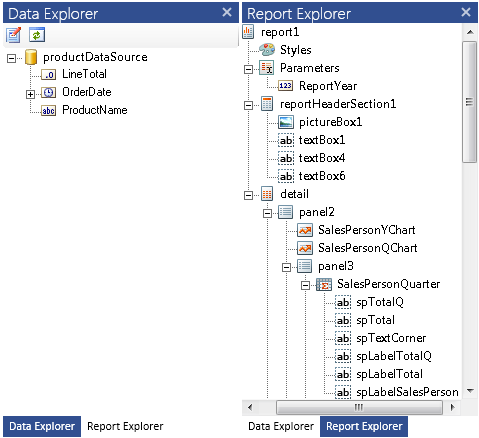Viewport: 479px width, 438px height.
Task: Click the clock icon beside OrderDate
Action: coord(49,92)
